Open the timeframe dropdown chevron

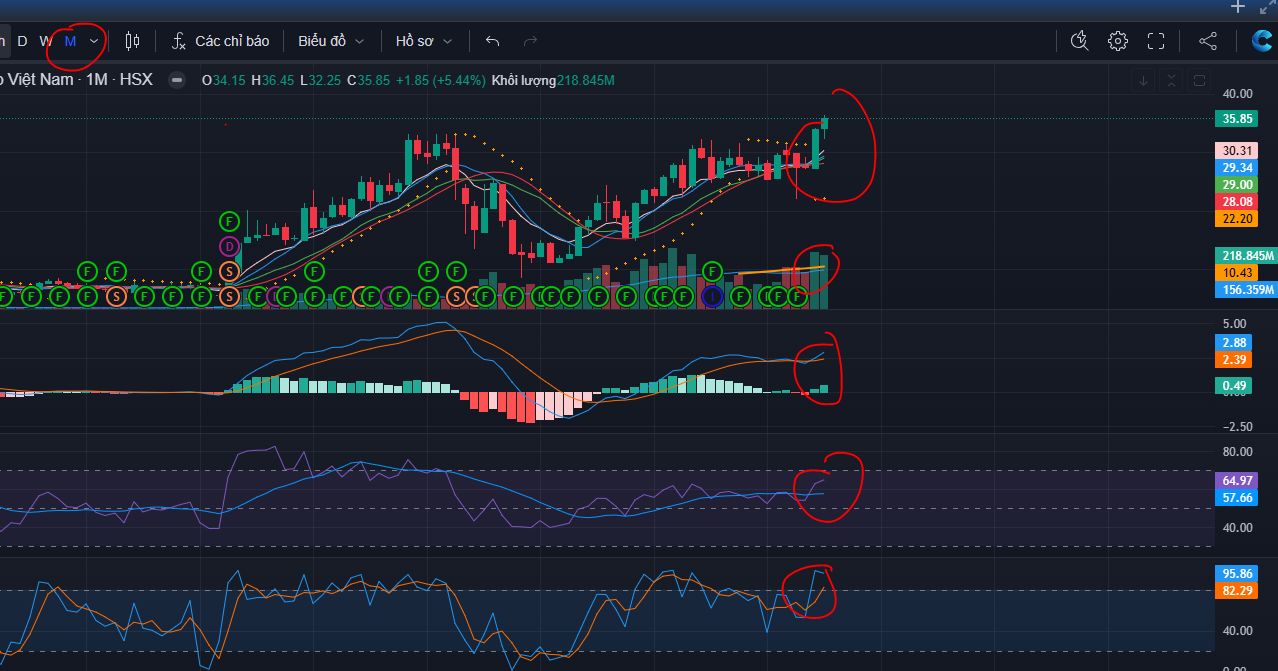click(94, 41)
